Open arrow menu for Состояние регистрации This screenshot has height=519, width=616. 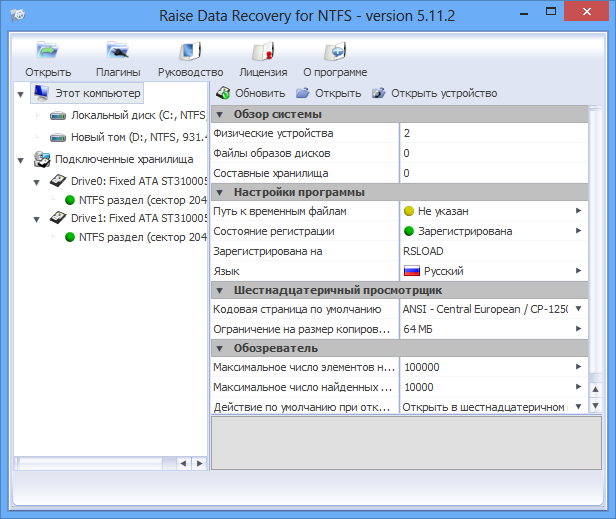pyautogui.click(x=578, y=231)
